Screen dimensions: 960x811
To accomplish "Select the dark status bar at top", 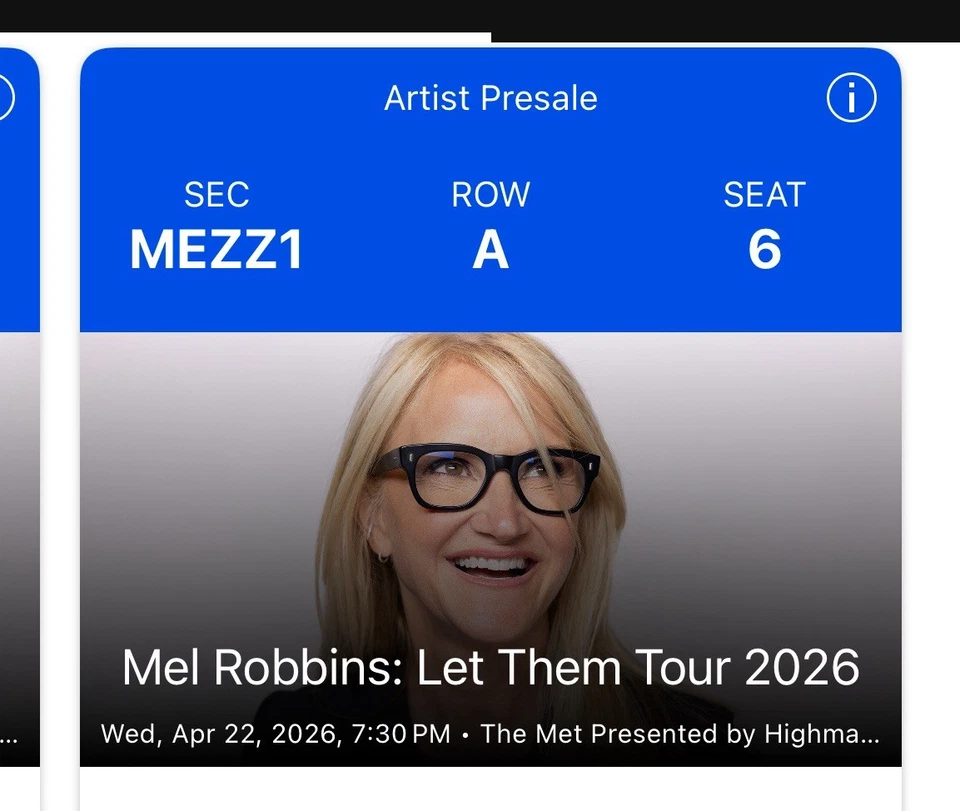I will [x=480, y=15].
